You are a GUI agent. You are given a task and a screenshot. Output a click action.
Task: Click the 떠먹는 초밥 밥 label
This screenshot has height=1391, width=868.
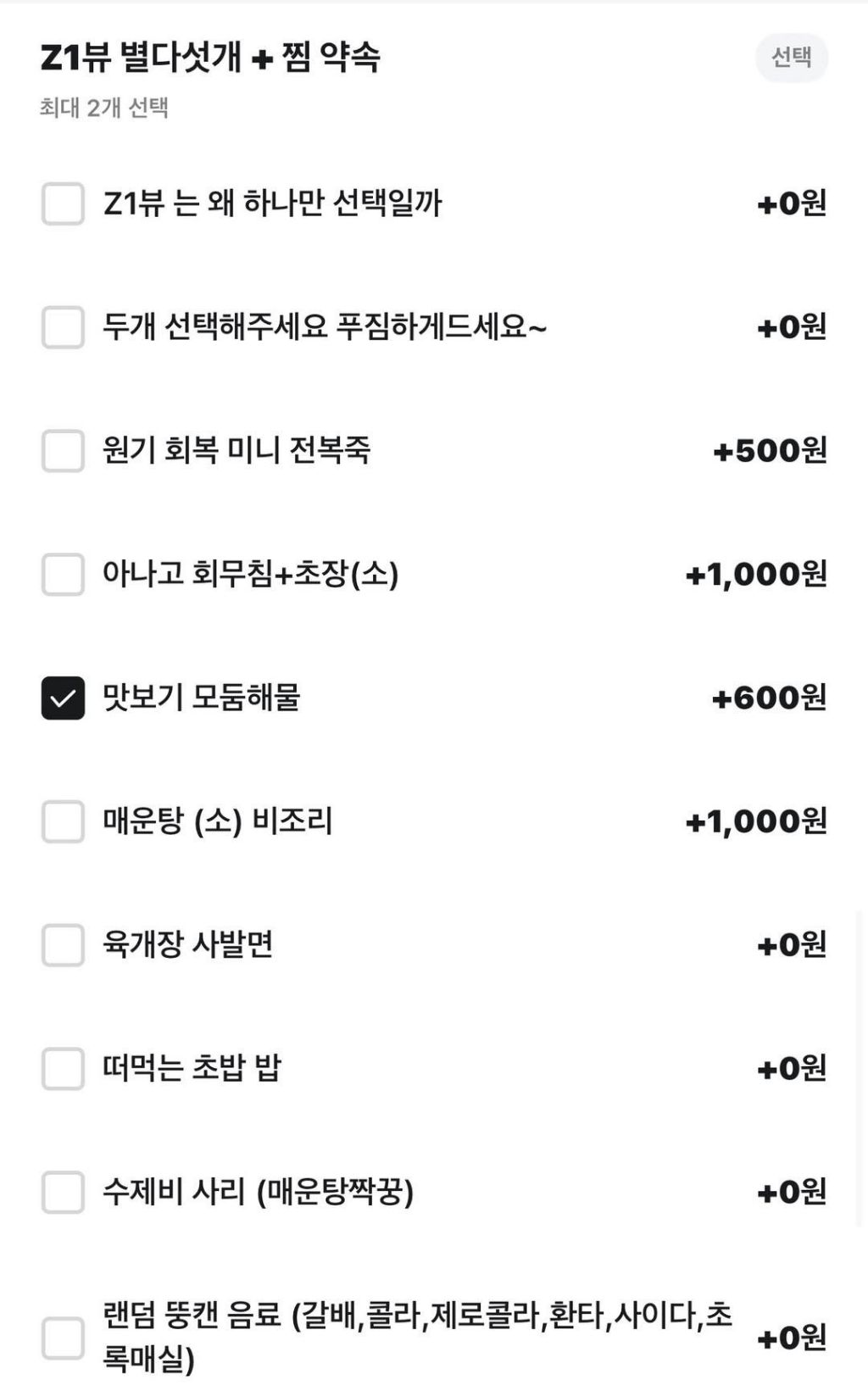192,1067
